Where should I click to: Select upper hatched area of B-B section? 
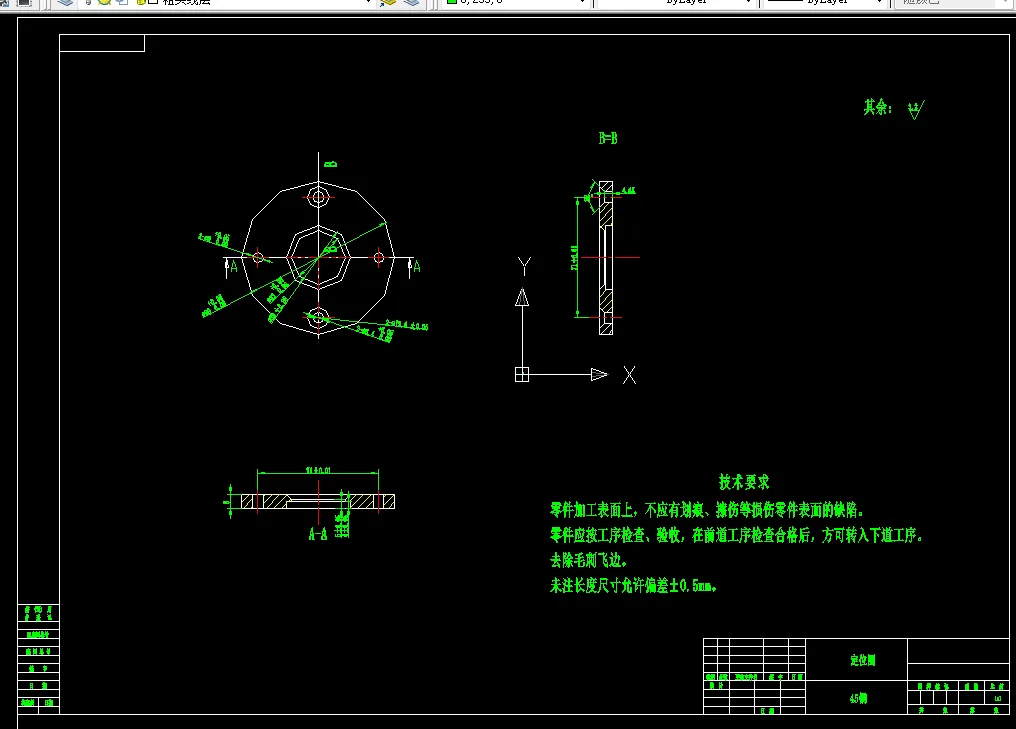pos(606,216)
